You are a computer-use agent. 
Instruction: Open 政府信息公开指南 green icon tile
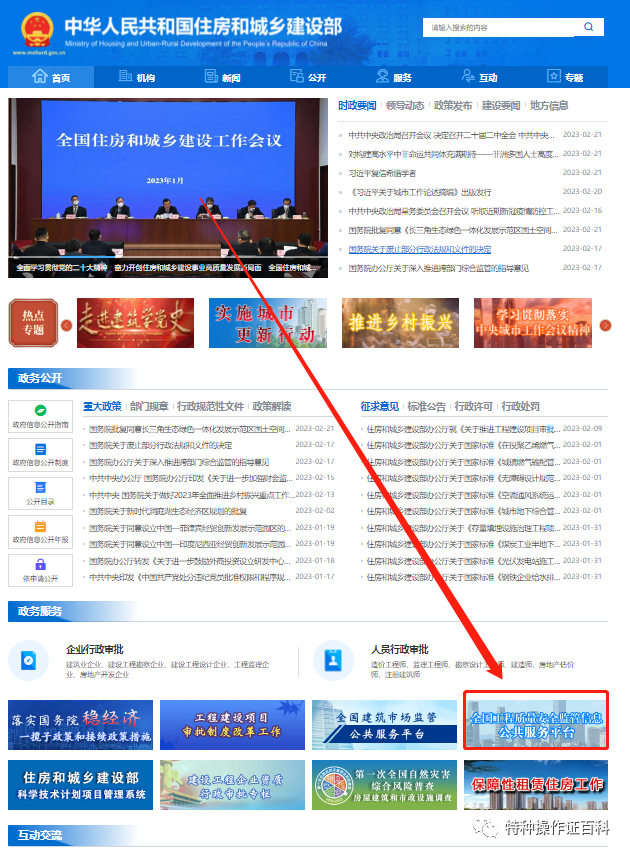[x=40, y=417]
